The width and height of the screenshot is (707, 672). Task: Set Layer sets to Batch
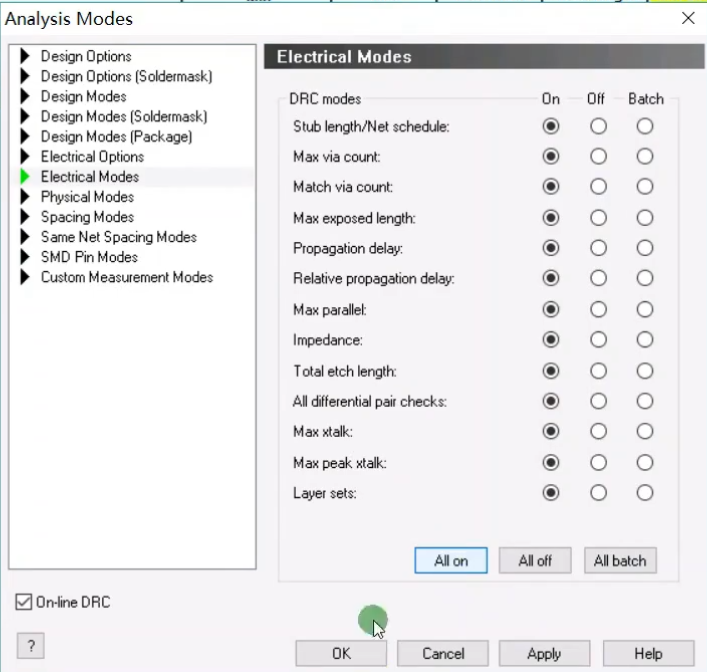tap(645, 492)
